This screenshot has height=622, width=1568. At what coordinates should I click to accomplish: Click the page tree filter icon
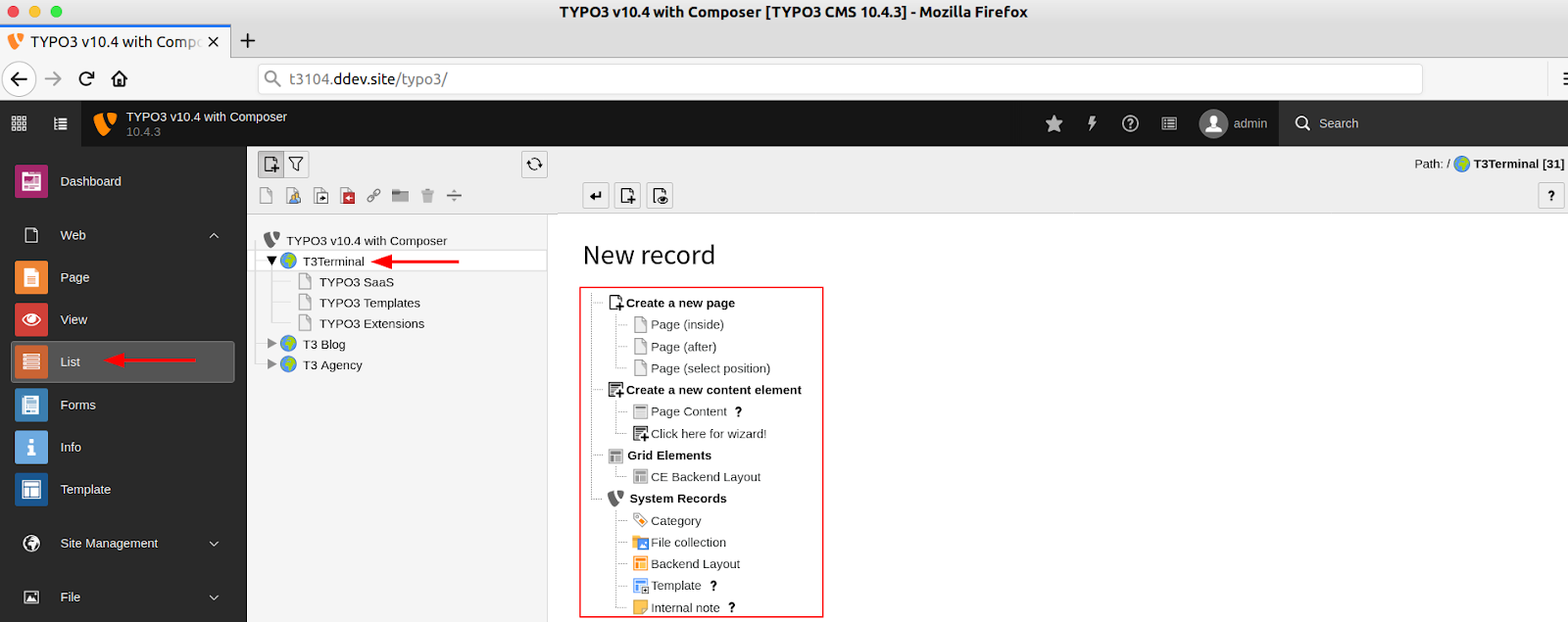pyautogui.click(x=296, y=165)
